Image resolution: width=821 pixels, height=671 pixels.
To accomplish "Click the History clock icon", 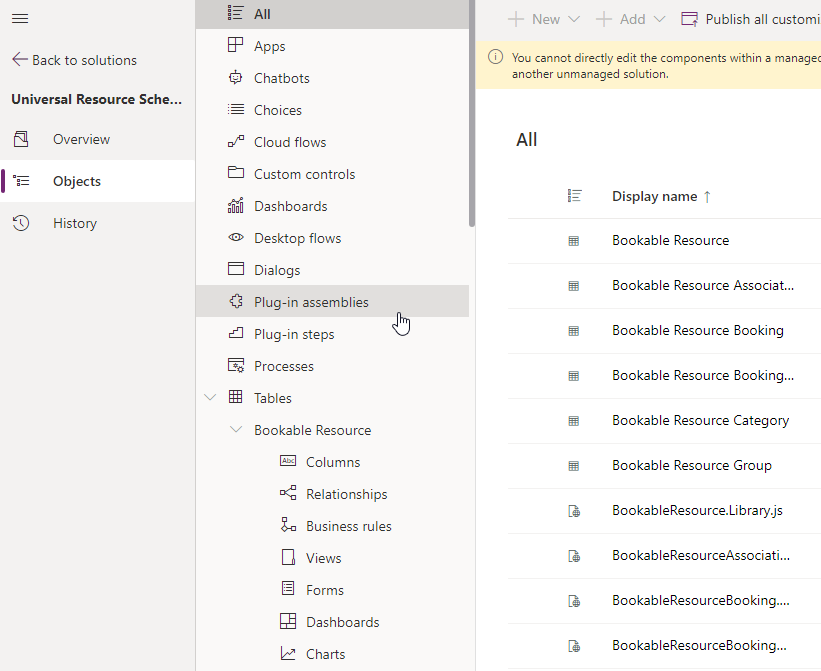I will pos(21,223).
